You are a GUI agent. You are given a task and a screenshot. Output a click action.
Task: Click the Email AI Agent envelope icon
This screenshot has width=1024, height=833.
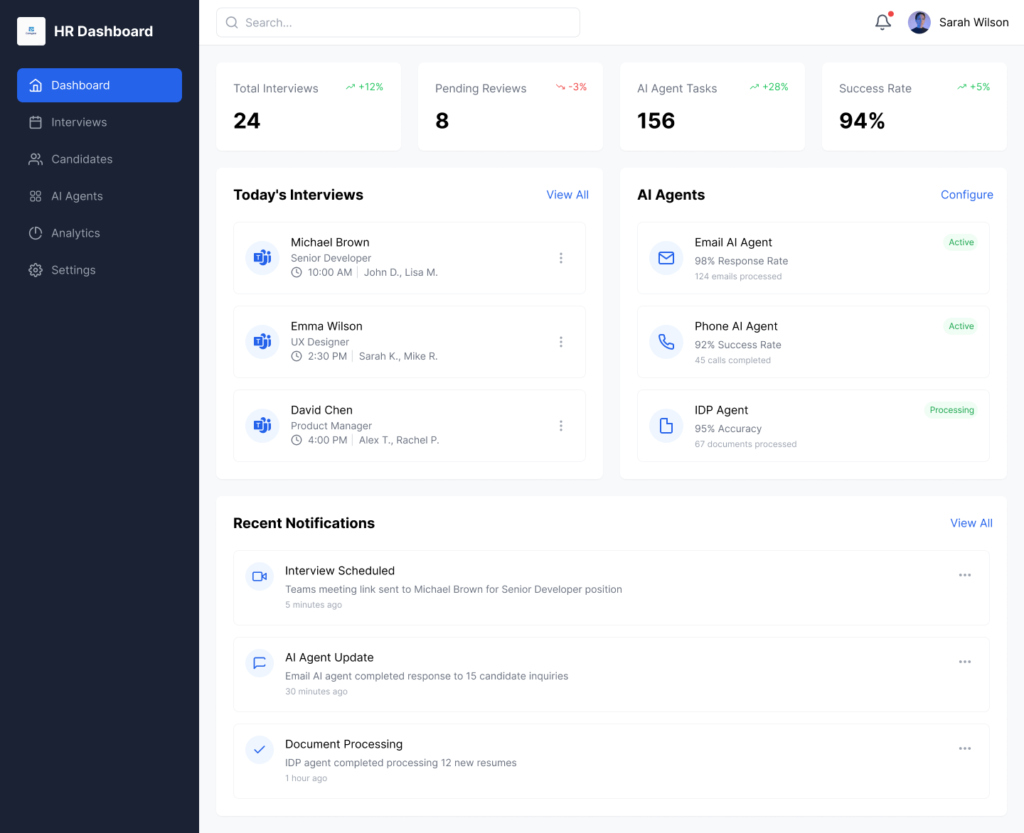665,258
